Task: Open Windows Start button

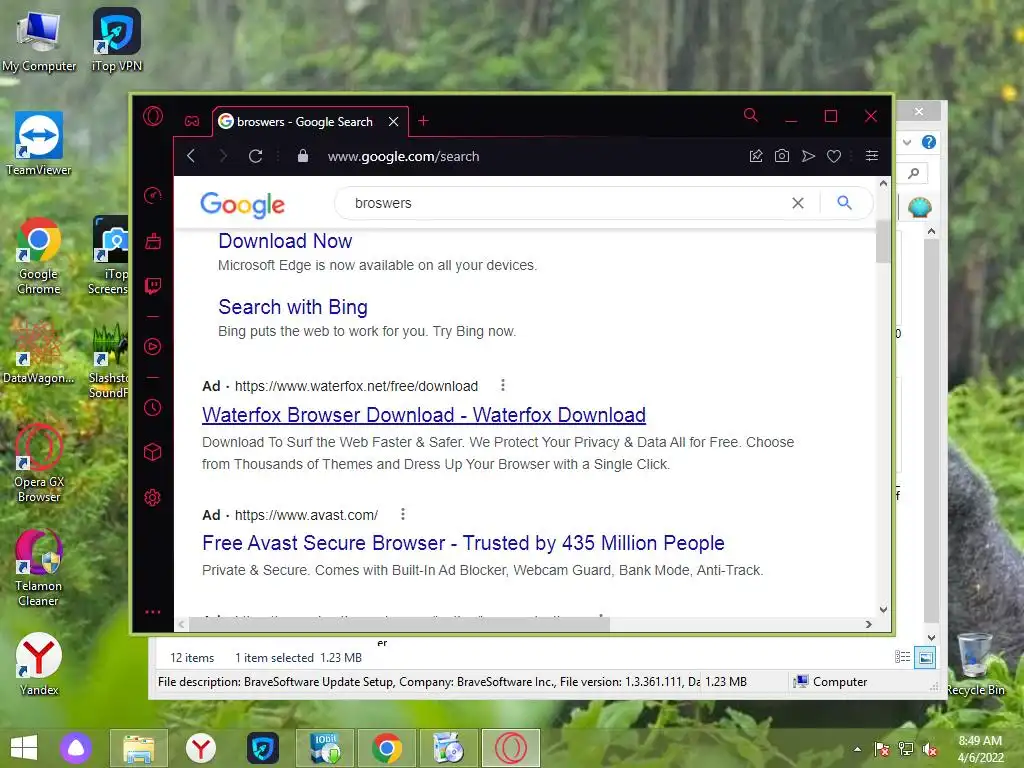Action: 24,748
